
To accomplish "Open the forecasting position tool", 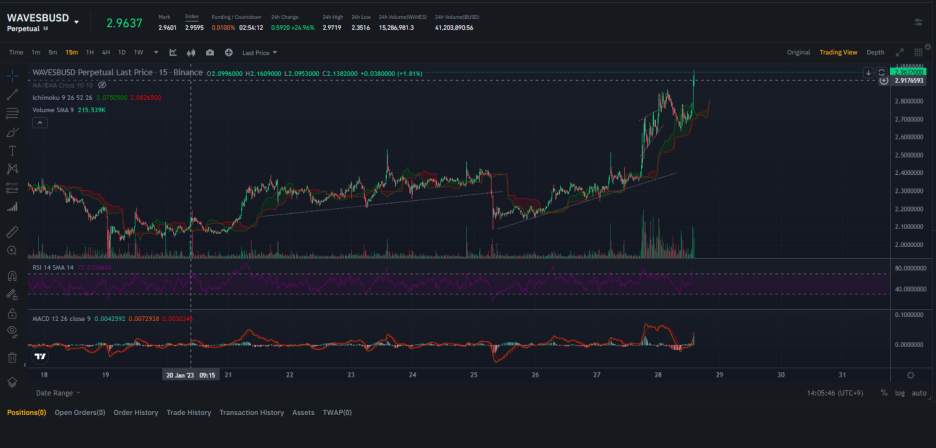I will point(13,188).
